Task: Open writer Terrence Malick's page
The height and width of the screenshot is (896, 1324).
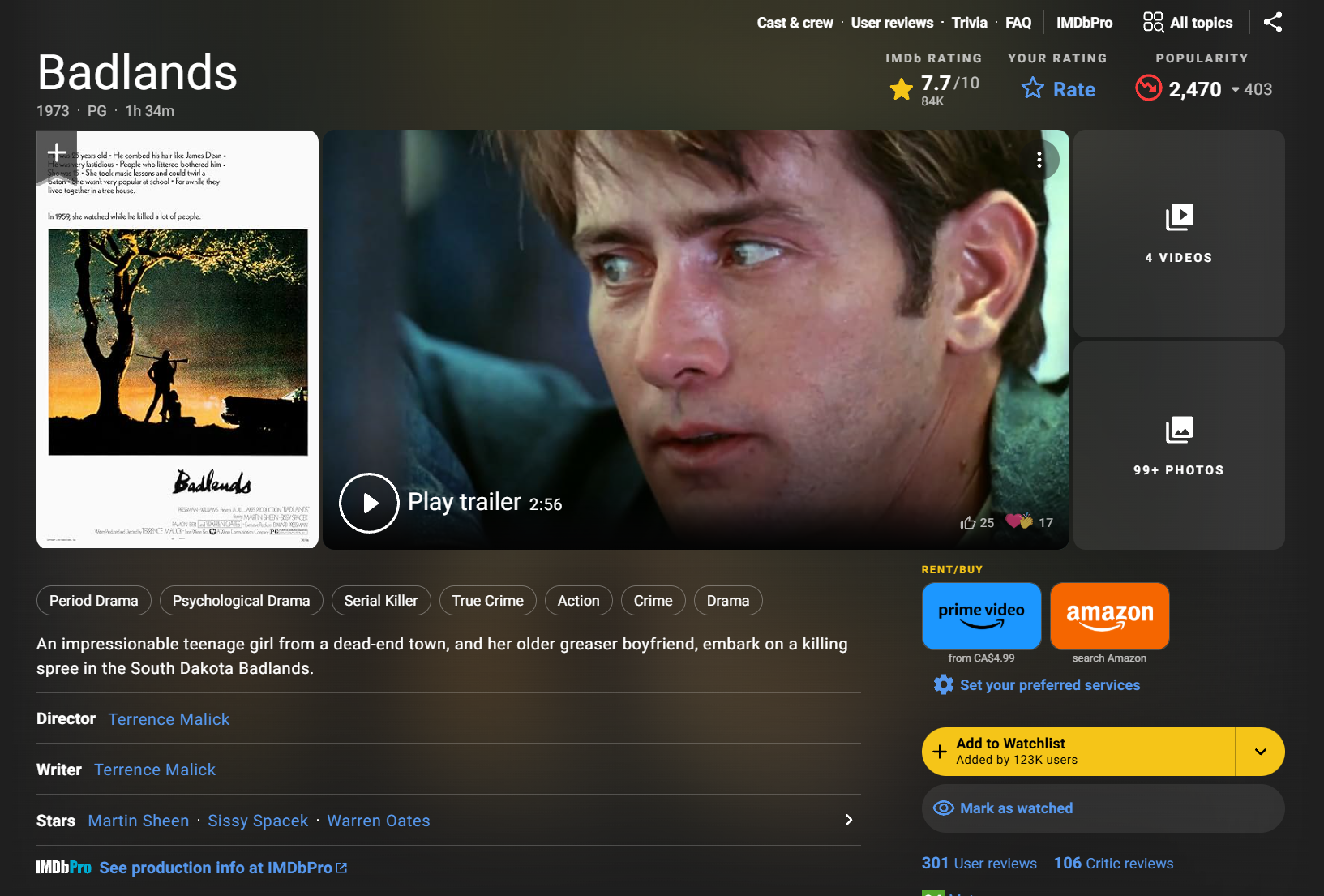Action: tap(155, 770)
